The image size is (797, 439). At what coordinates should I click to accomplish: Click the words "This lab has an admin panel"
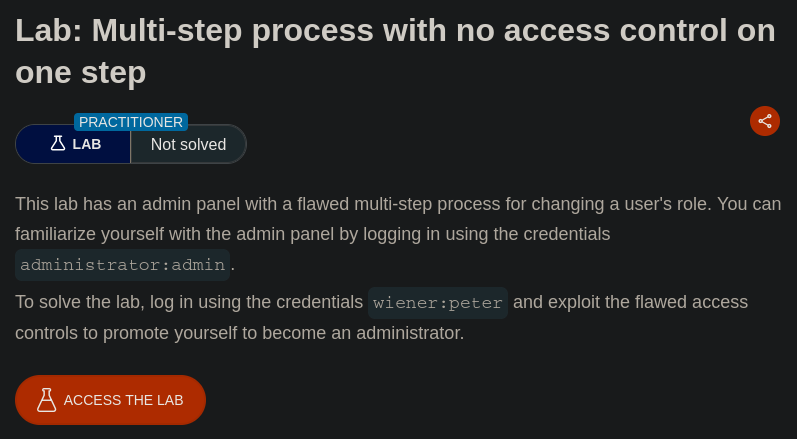tap(121, 204)
